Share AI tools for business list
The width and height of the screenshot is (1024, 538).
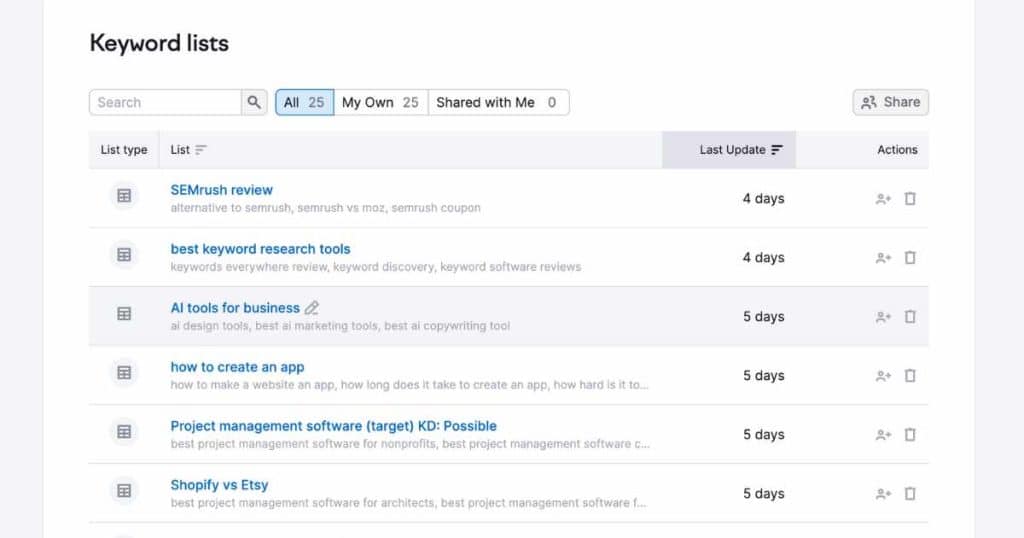pos(883,317)
